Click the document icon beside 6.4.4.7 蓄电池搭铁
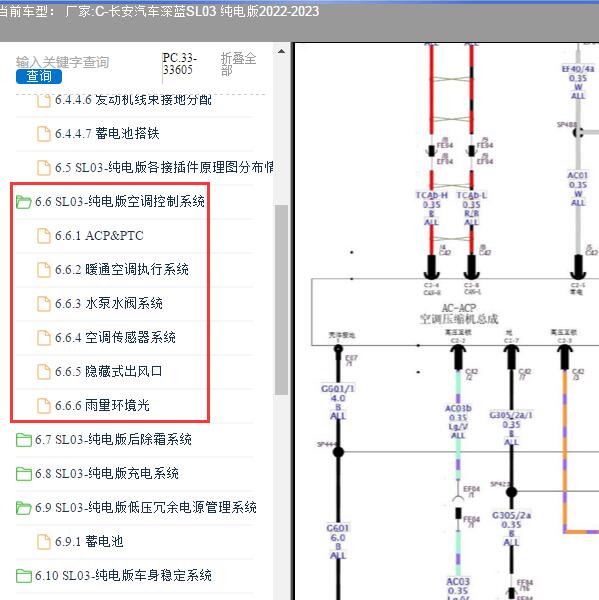The height and width of the screenshot is (600, 599). point(44,134)
